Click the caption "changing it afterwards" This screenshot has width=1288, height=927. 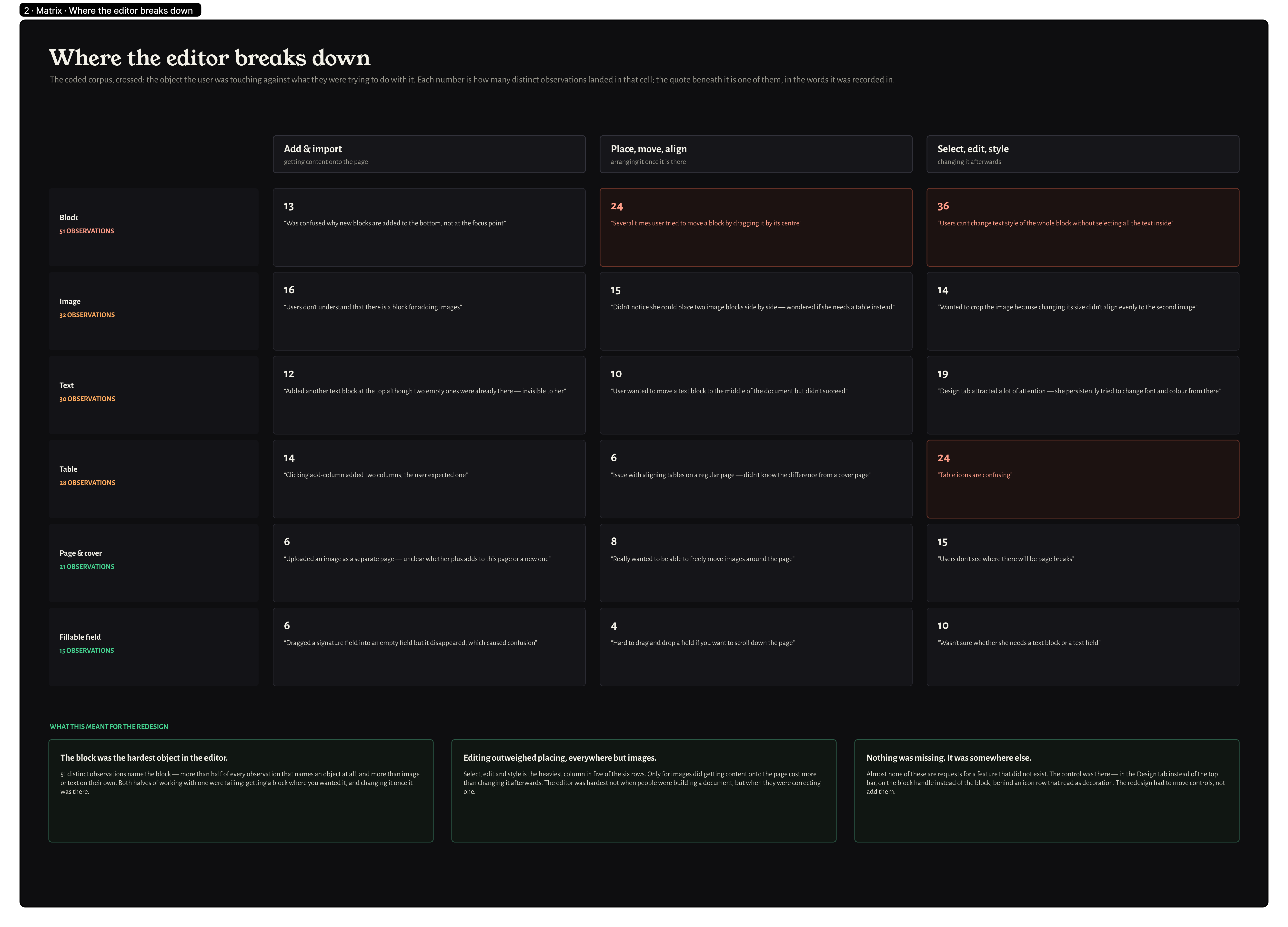click(x=969, y=162)
